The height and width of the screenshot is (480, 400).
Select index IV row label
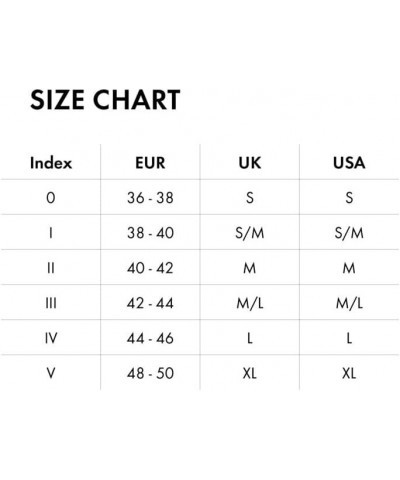coord(51,338)
